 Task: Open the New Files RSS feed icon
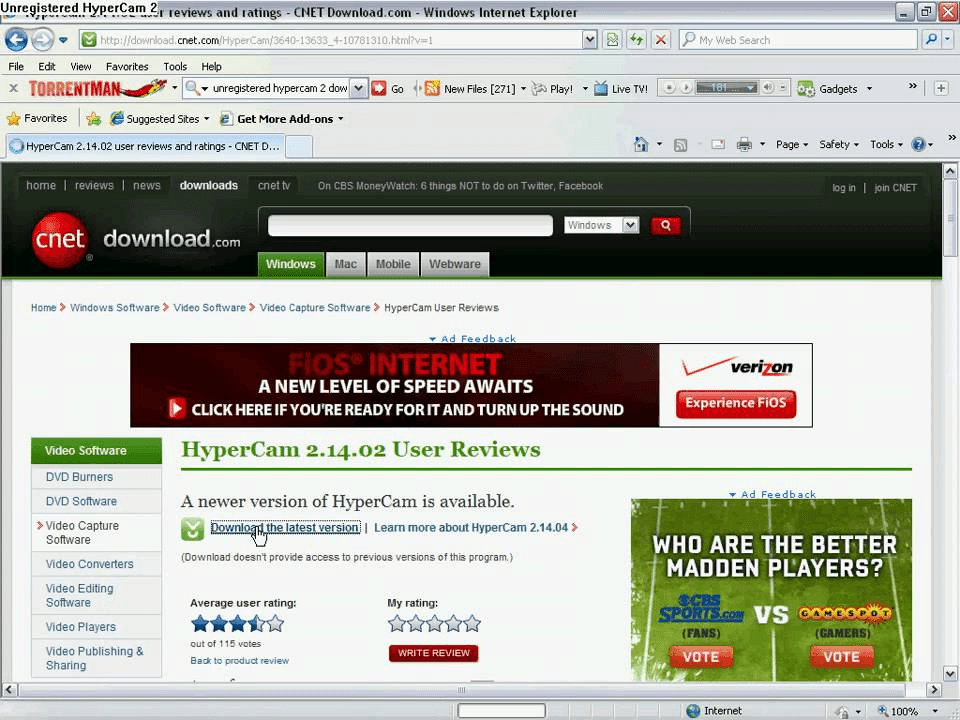(x=432, y=89)
